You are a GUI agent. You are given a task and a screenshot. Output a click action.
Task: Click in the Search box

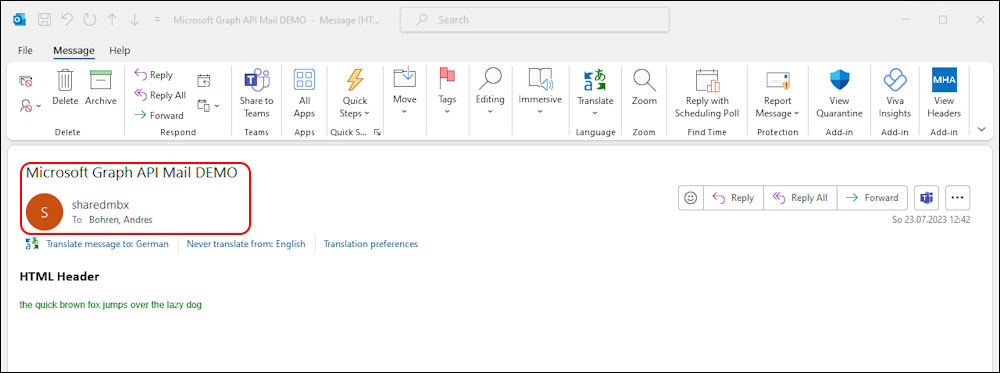[534, 20]
